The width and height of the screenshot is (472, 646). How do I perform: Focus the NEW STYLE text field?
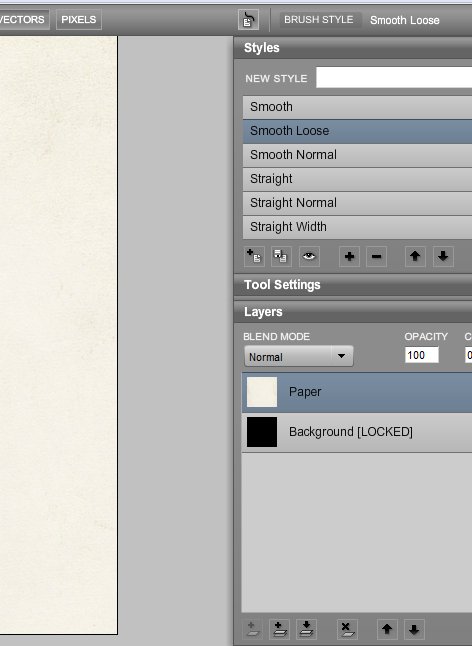(394, 78)
